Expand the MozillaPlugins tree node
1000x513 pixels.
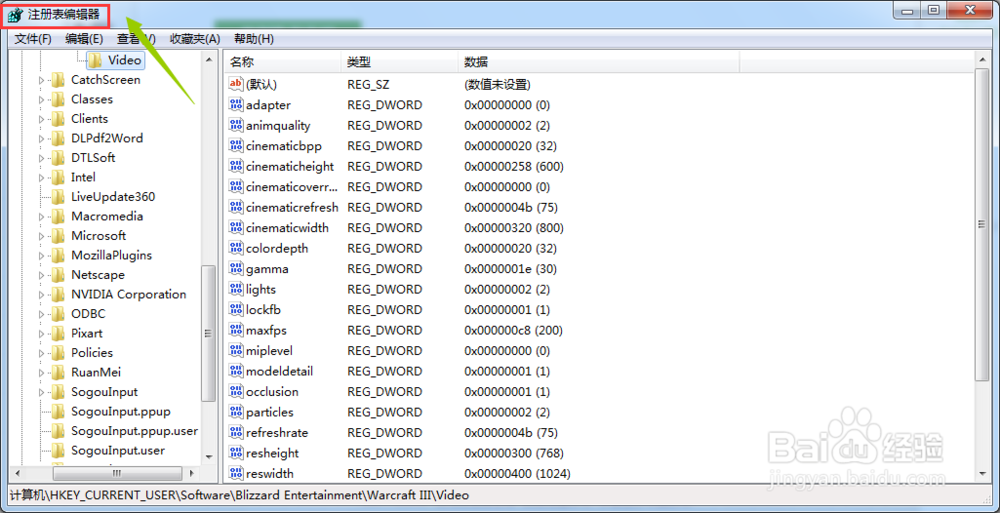[41, 256]
